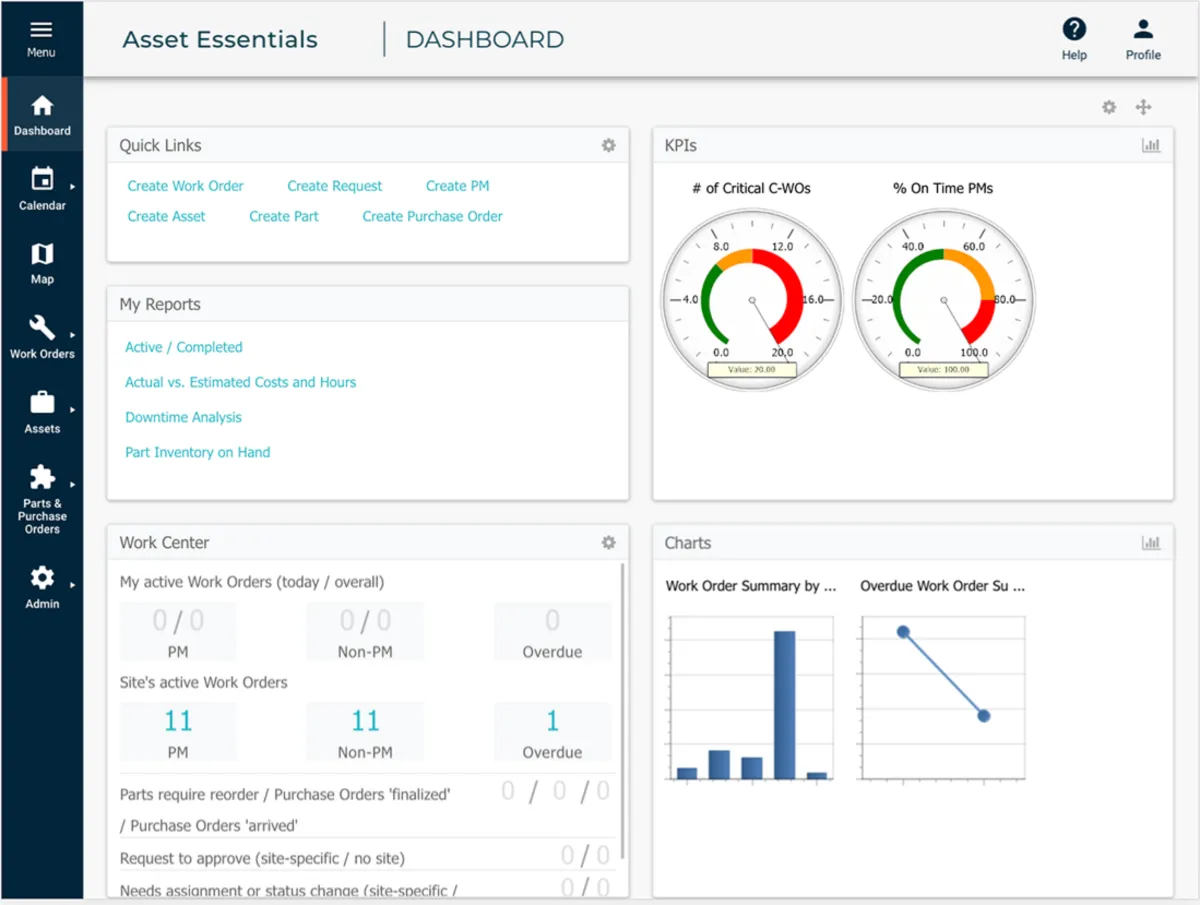This screenshot has height=905, width=1200.
Task: Click my active Overdue count 0
Action: 552,621
